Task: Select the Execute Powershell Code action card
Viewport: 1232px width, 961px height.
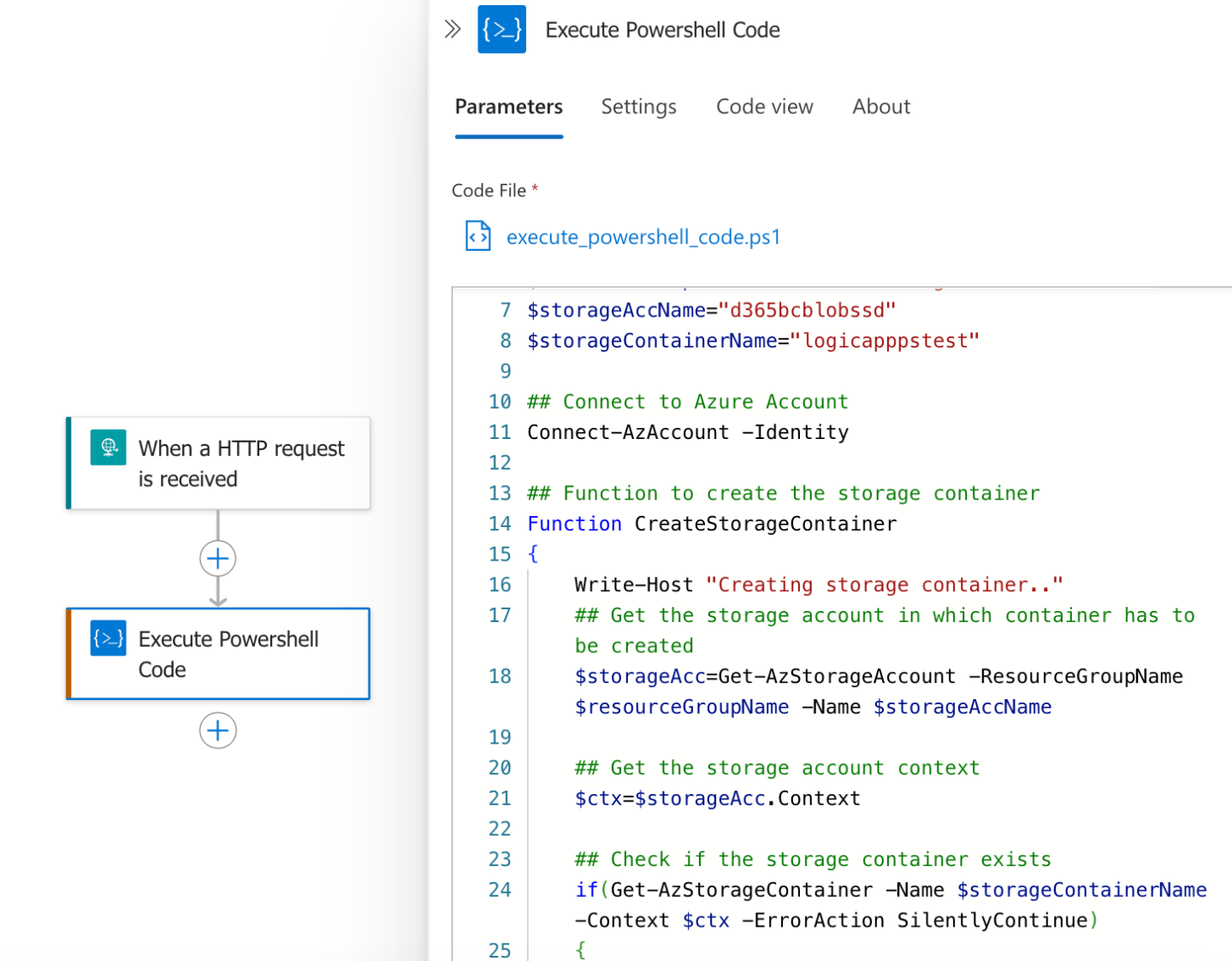Action: coord(218,654)
